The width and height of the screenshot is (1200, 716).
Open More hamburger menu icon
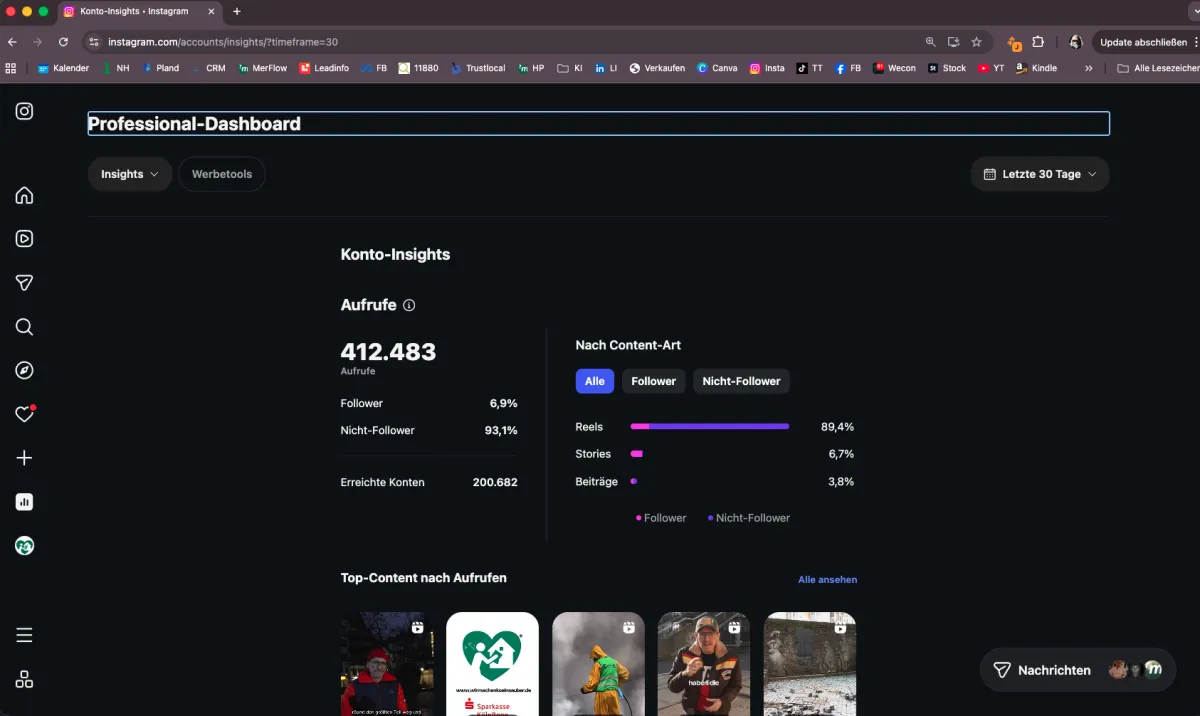pos(24,635)
